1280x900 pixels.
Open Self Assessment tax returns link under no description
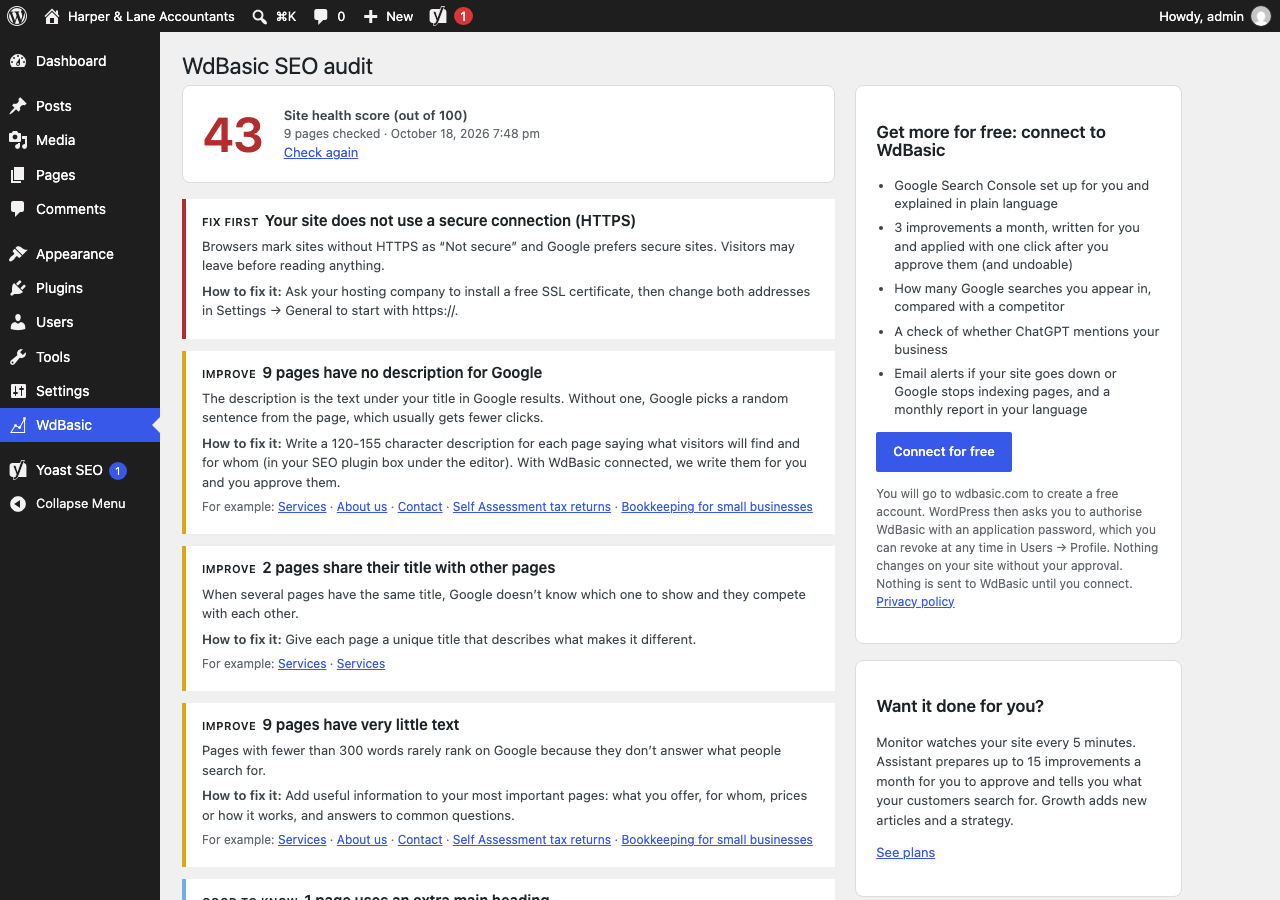532,507
